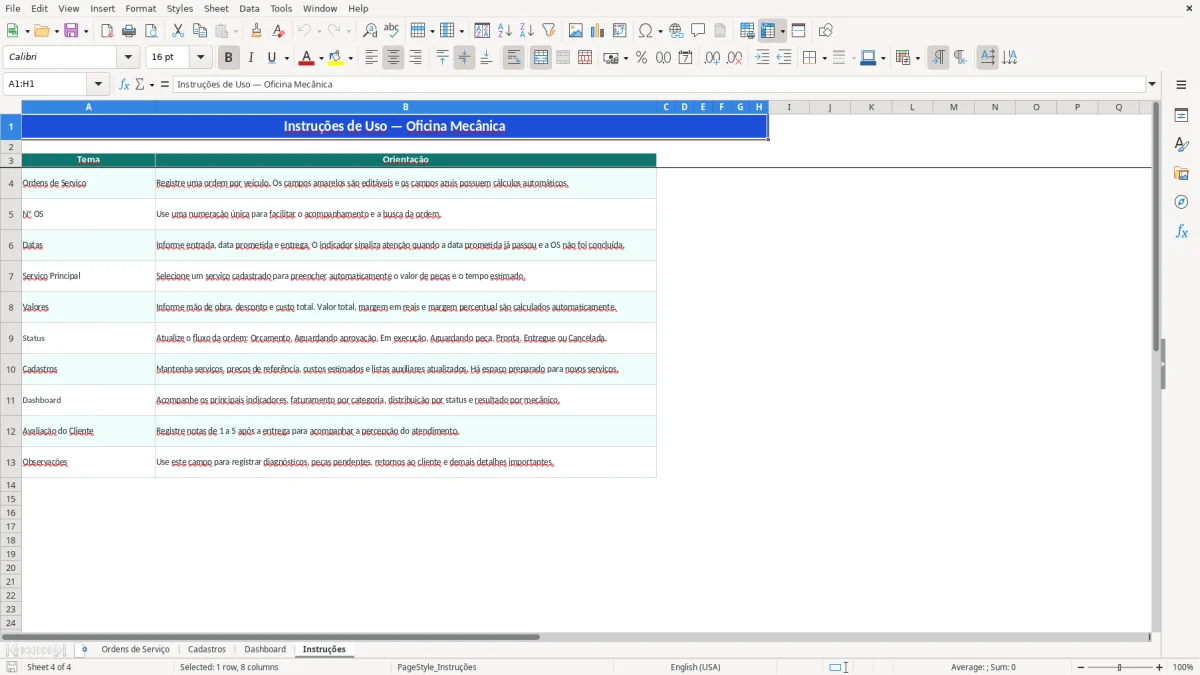Toggle Center Horizontally alignment
Viewport: 1200px width, 675px height.
coord(393,58)
